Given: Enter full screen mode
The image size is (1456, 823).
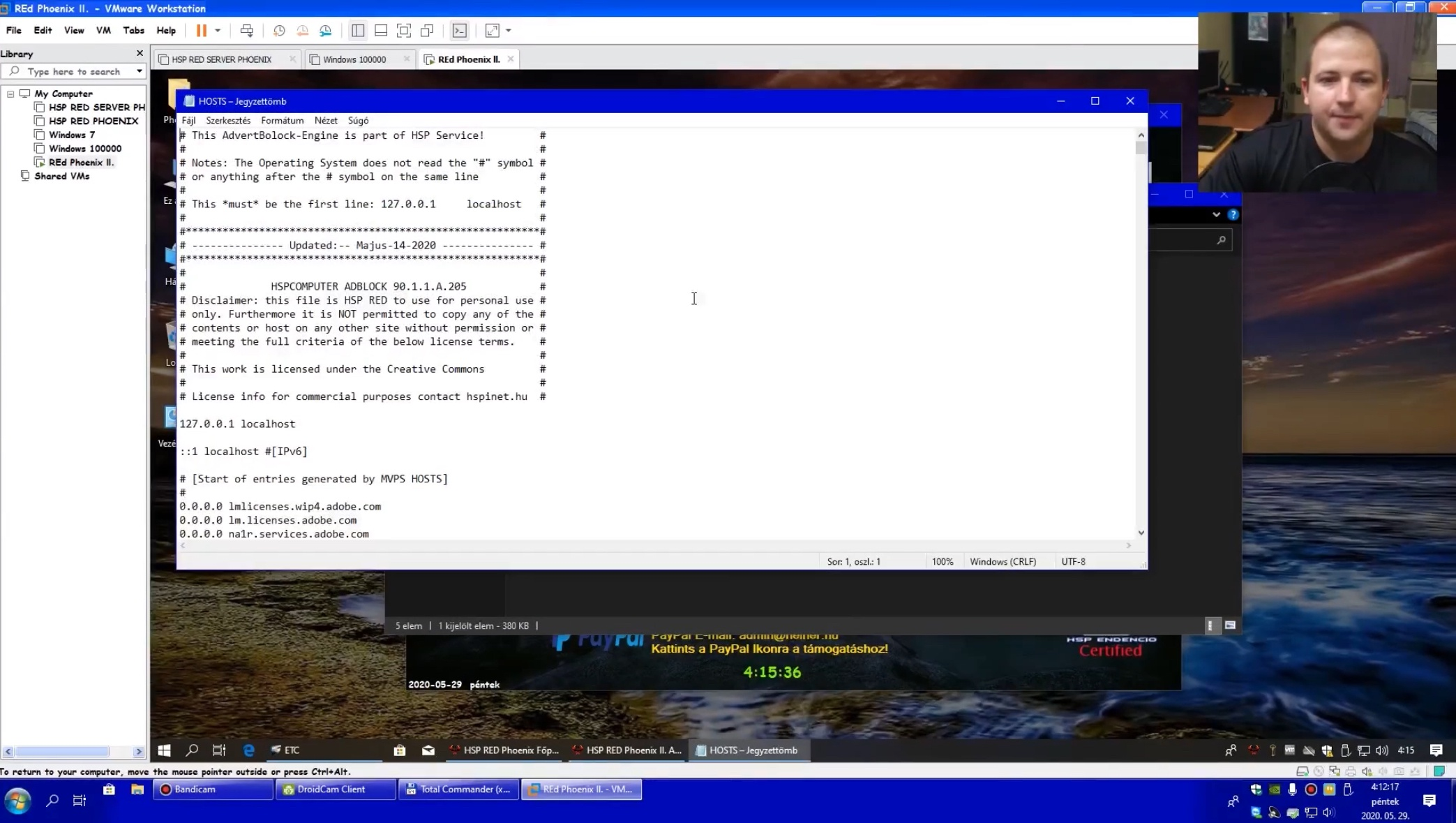Looking at the screenshot, I should 404,31.
